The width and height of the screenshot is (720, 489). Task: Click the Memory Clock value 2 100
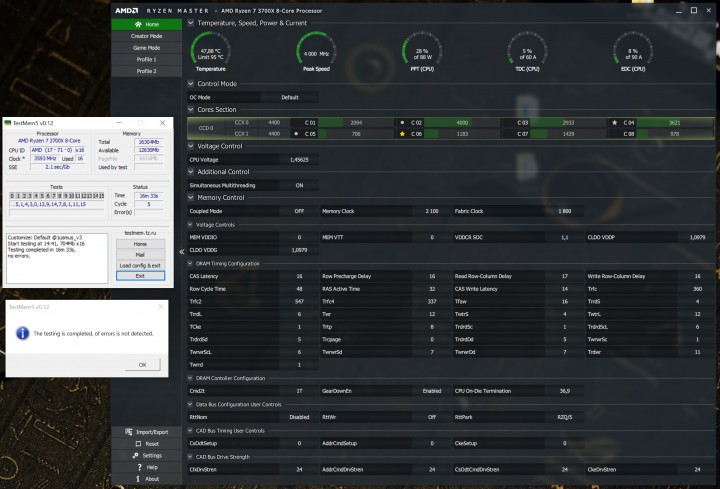click(x=432, y=211)
